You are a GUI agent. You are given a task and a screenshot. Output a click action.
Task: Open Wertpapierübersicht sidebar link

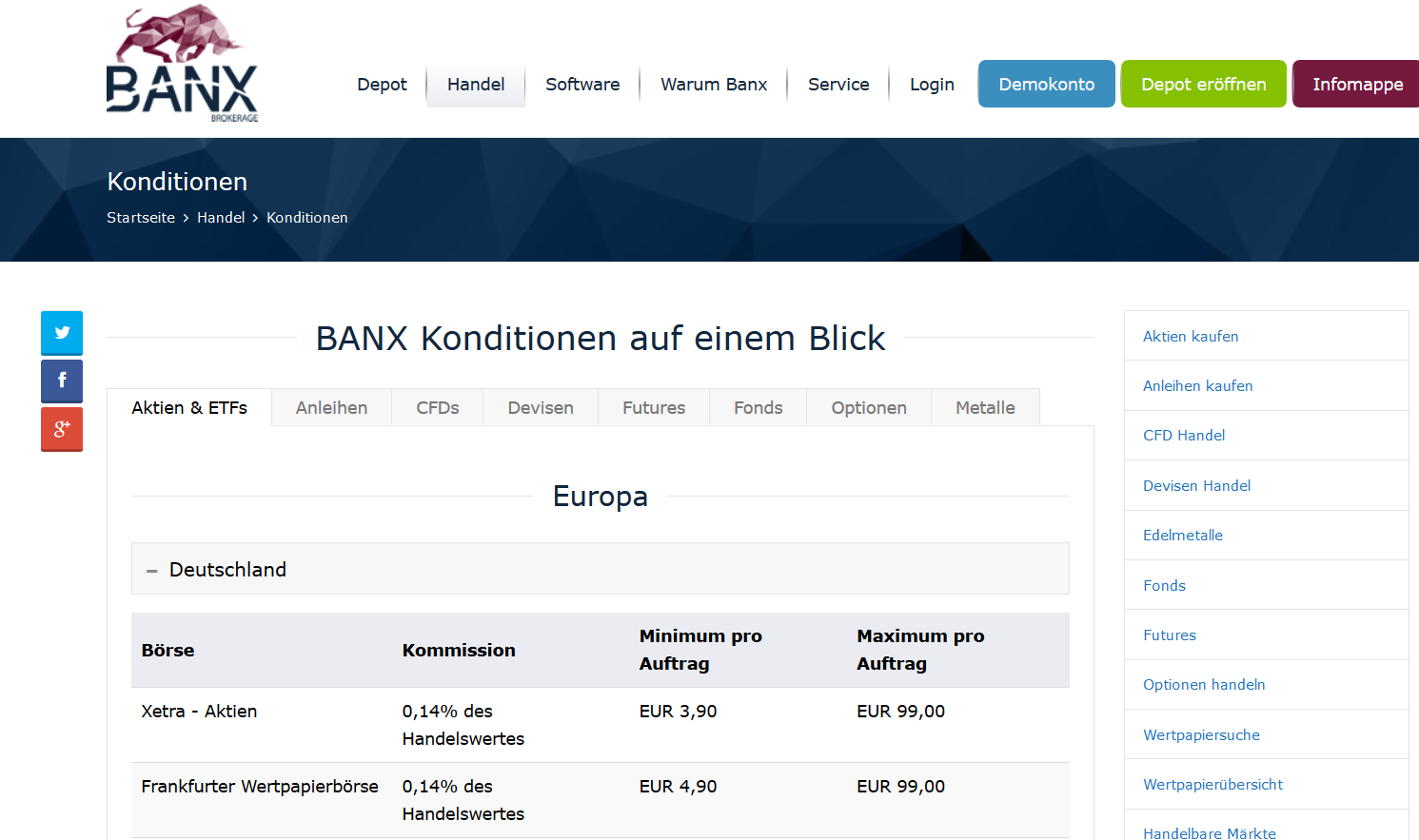point(1212,785)
